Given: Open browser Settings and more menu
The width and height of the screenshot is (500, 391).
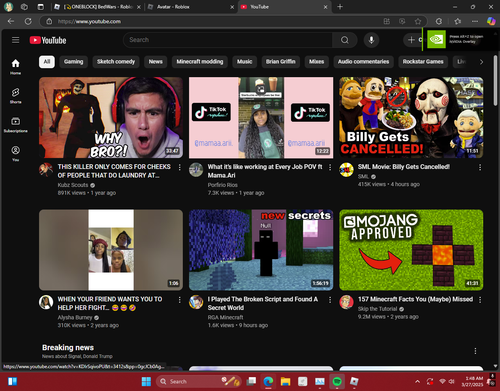Looking at the screenshot, I should coord(475,21).
